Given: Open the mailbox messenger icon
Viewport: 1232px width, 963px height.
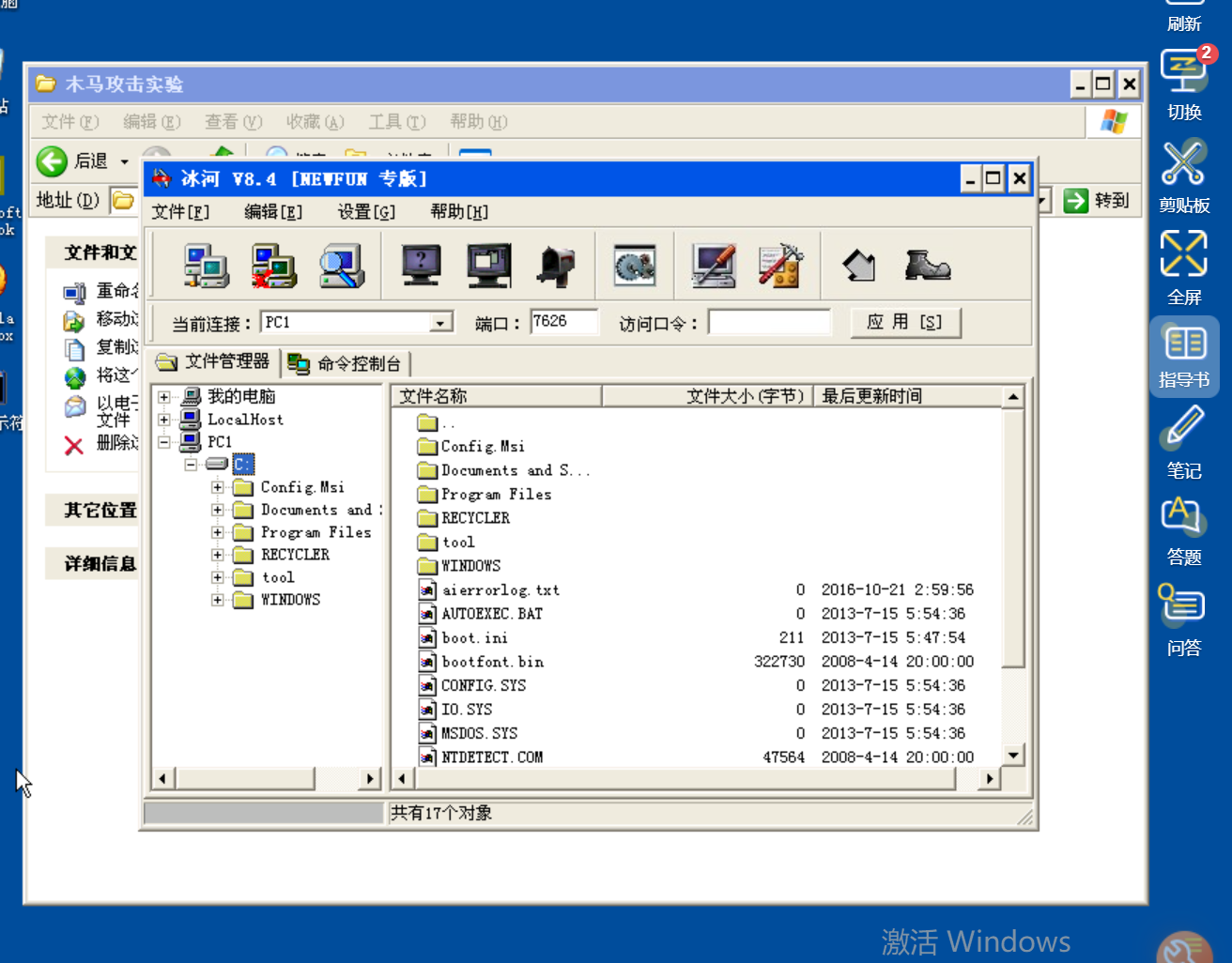Looking at the screenshot, I should pos(556,266).
